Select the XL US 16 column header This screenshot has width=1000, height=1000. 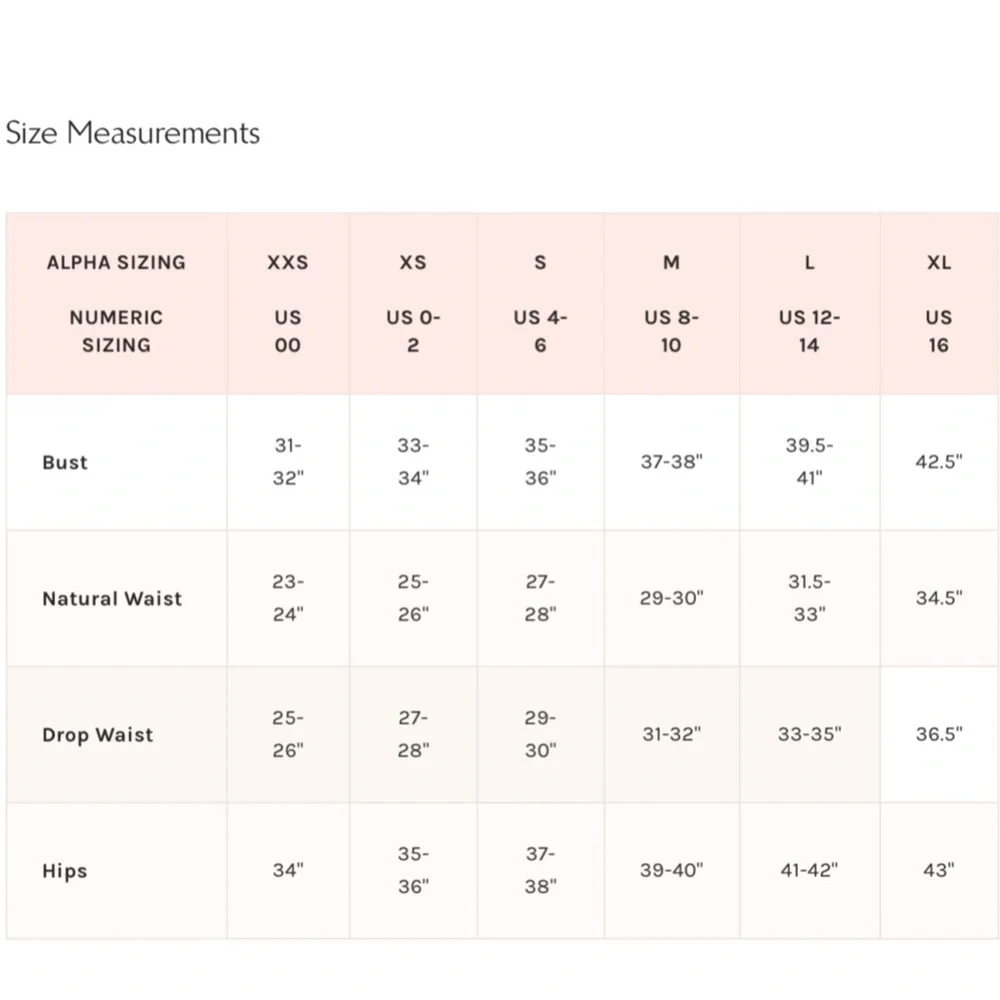click(x=939, y=304)
